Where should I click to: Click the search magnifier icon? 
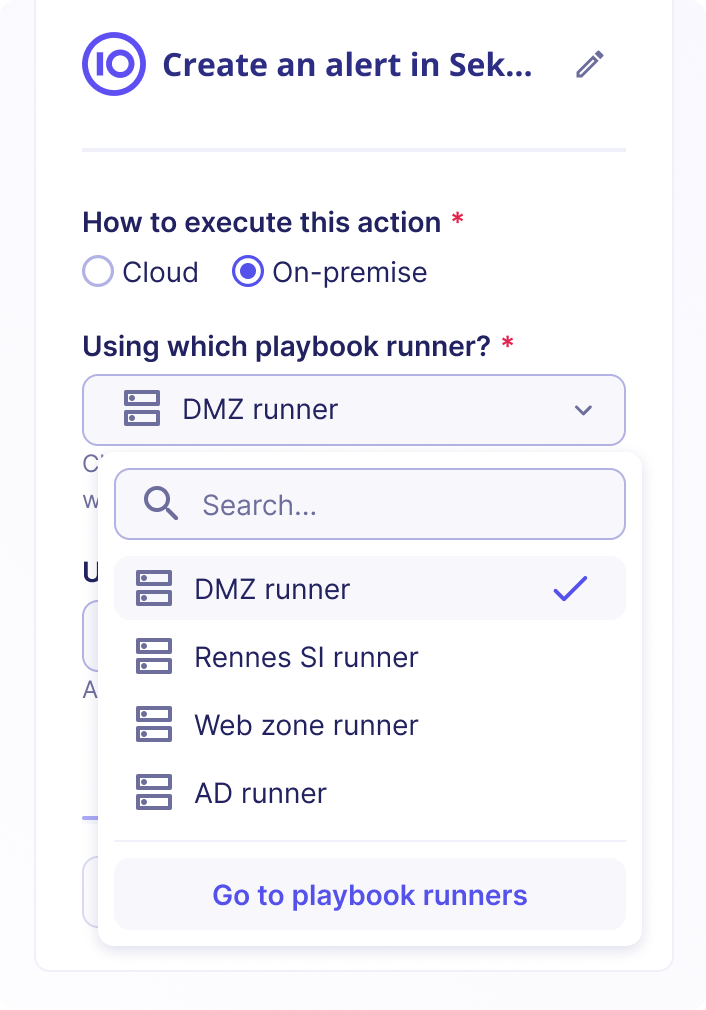(158, 503)
